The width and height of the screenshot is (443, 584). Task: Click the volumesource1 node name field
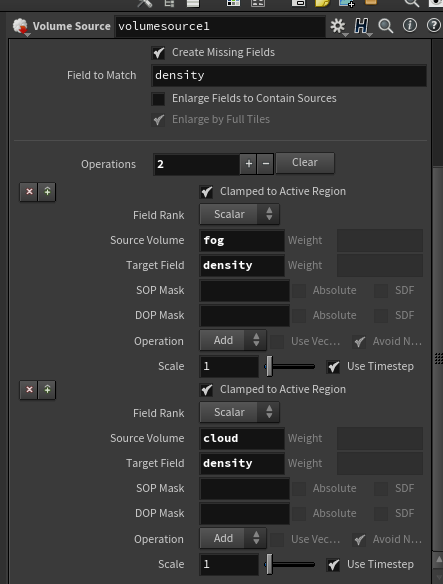(x=221, y=26)
